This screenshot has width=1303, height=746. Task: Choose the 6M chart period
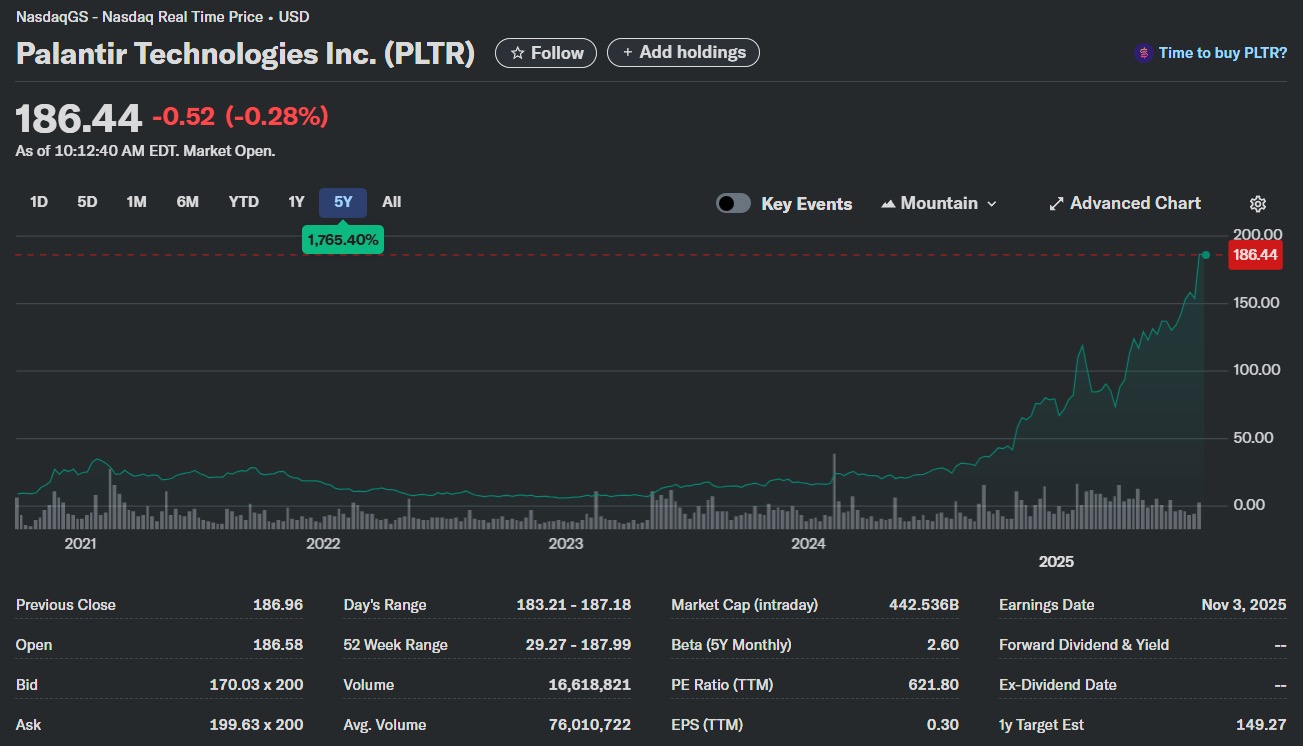coord(188,202)
